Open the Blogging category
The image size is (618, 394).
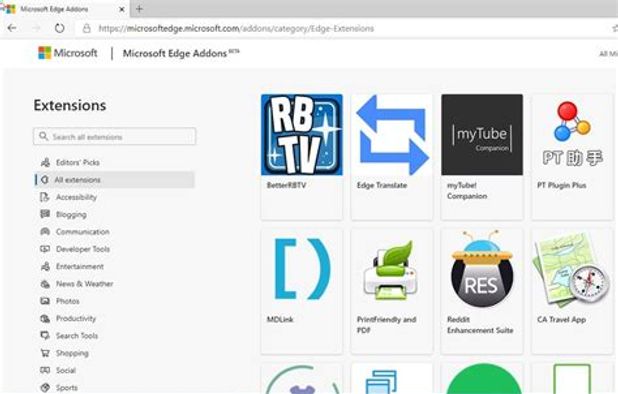(71, 214)
